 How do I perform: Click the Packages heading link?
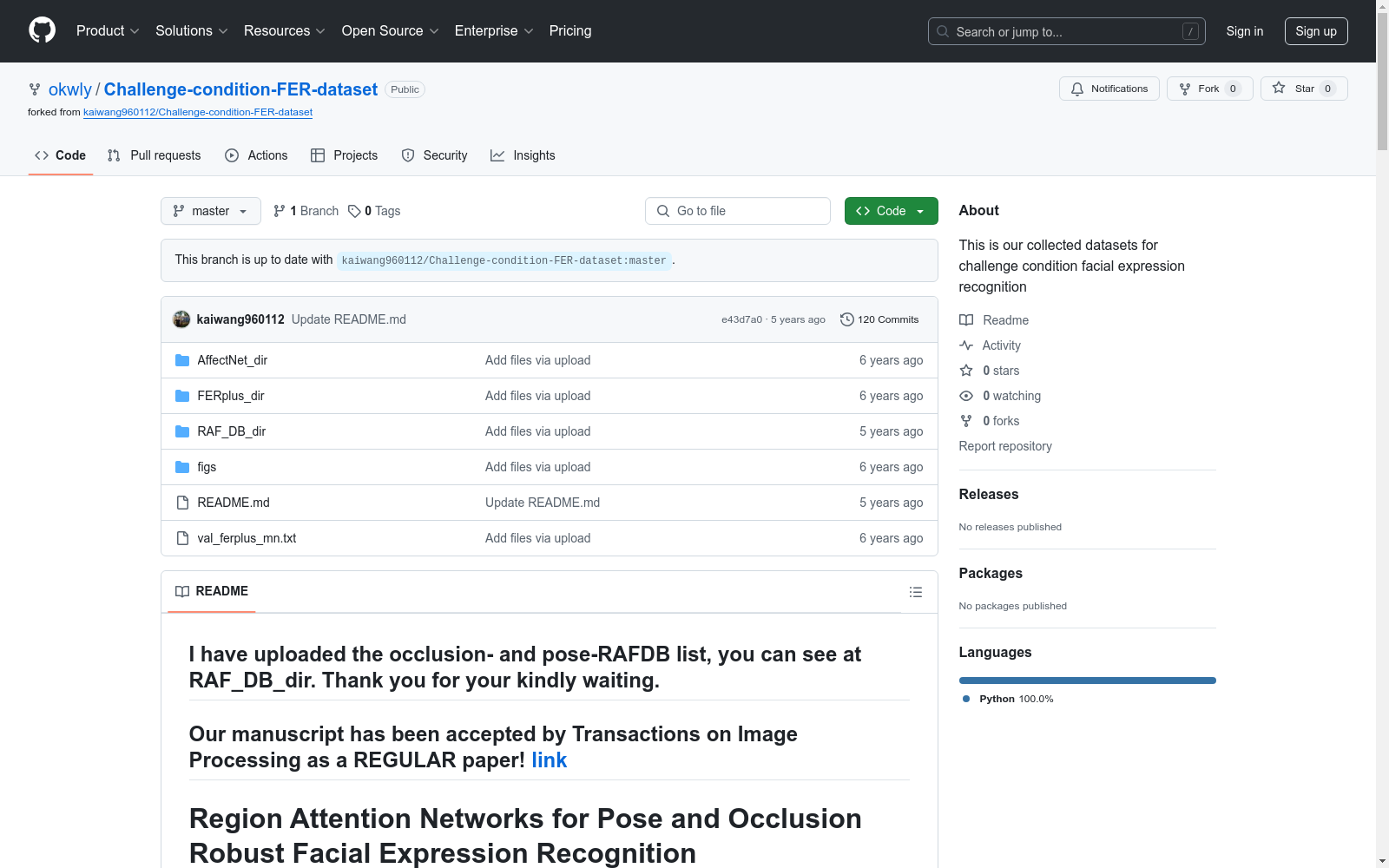pos(991,574)
